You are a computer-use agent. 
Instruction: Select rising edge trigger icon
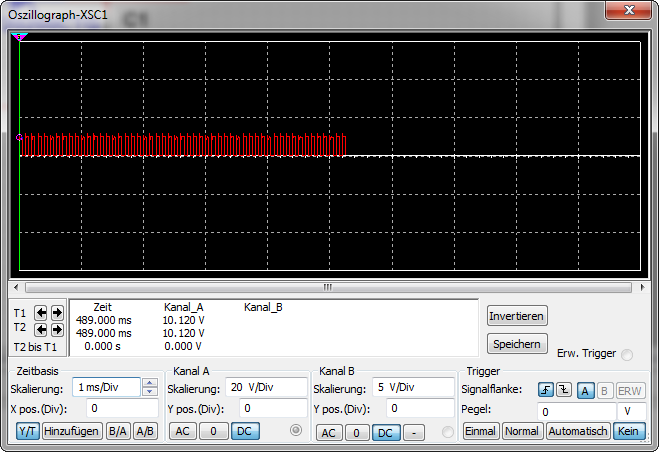[546, 390]
